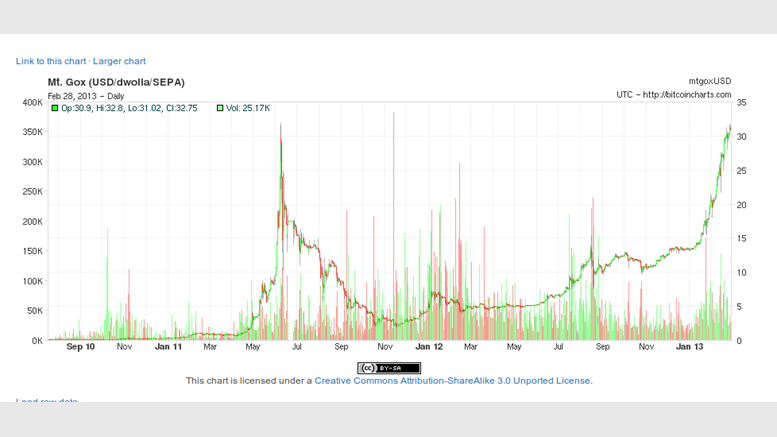Click the '300K' volume axis label
Image resolution: width=777 pixels, height=437 pixels.
[33, 162]
